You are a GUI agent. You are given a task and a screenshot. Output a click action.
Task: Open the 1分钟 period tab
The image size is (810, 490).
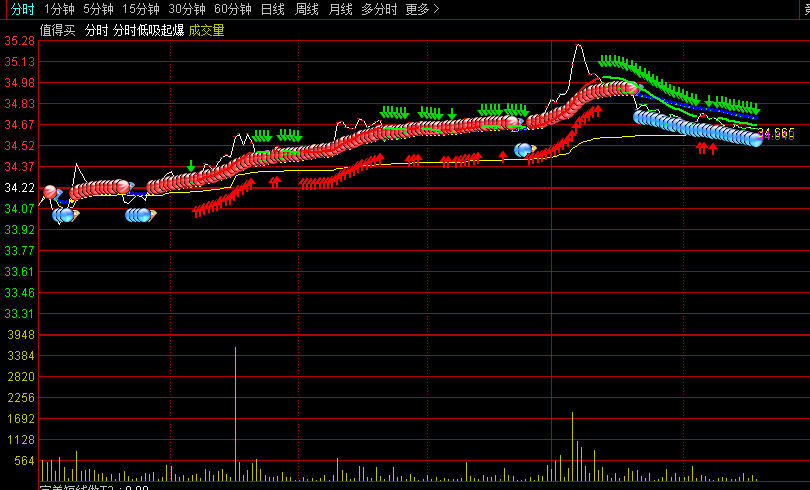coord(58,9)
